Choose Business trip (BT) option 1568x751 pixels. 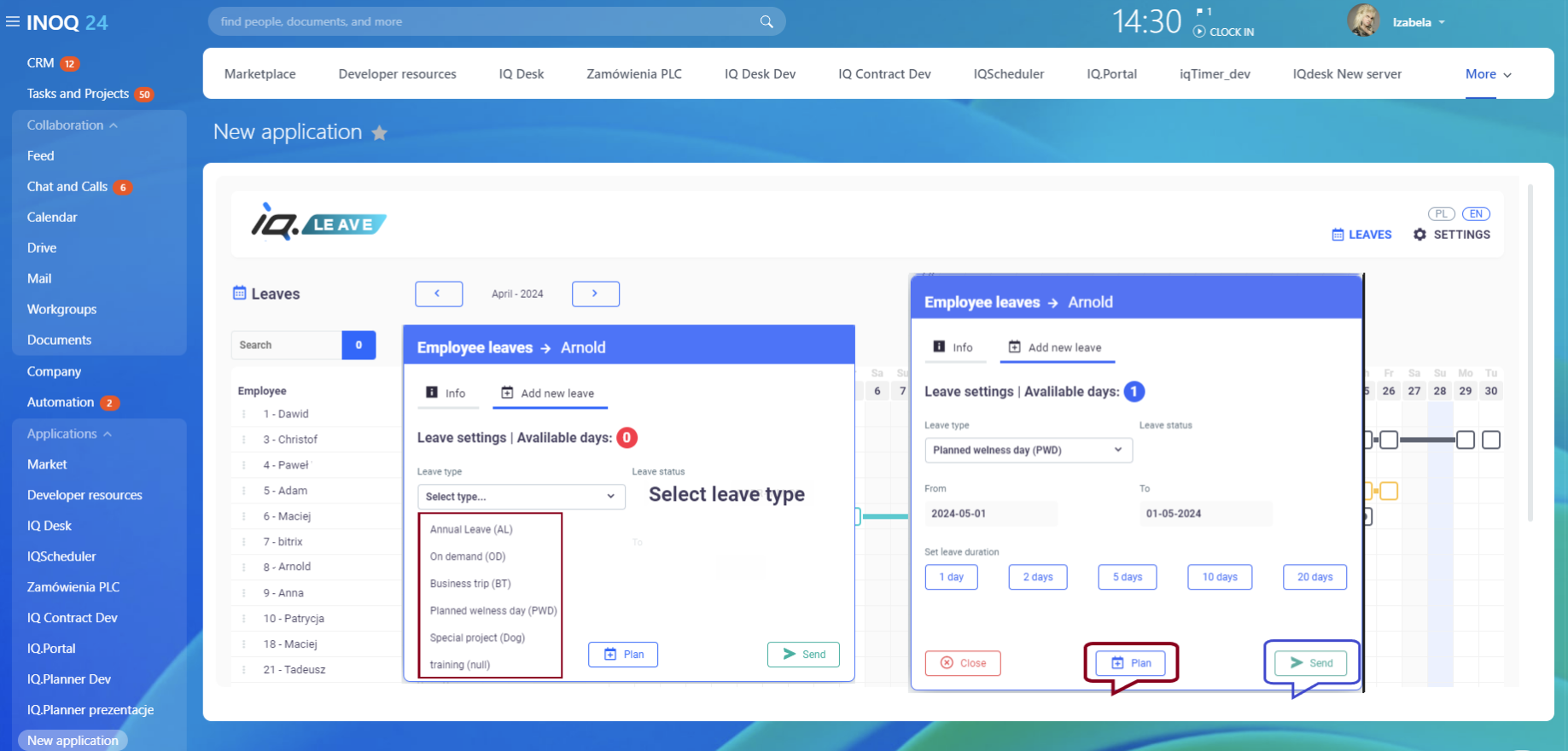pyautogui.click(x=470, y=584)
